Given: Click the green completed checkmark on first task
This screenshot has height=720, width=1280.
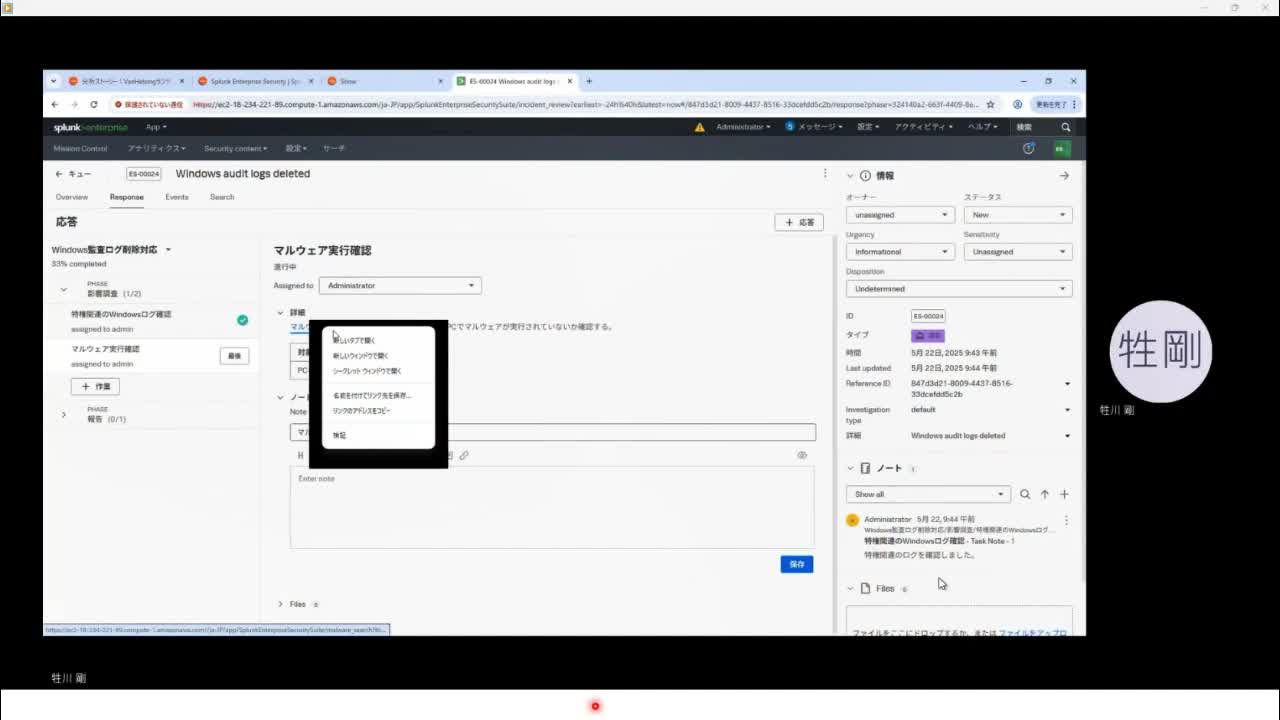Looking at the screenshot, I should click(x=242, y=320).
